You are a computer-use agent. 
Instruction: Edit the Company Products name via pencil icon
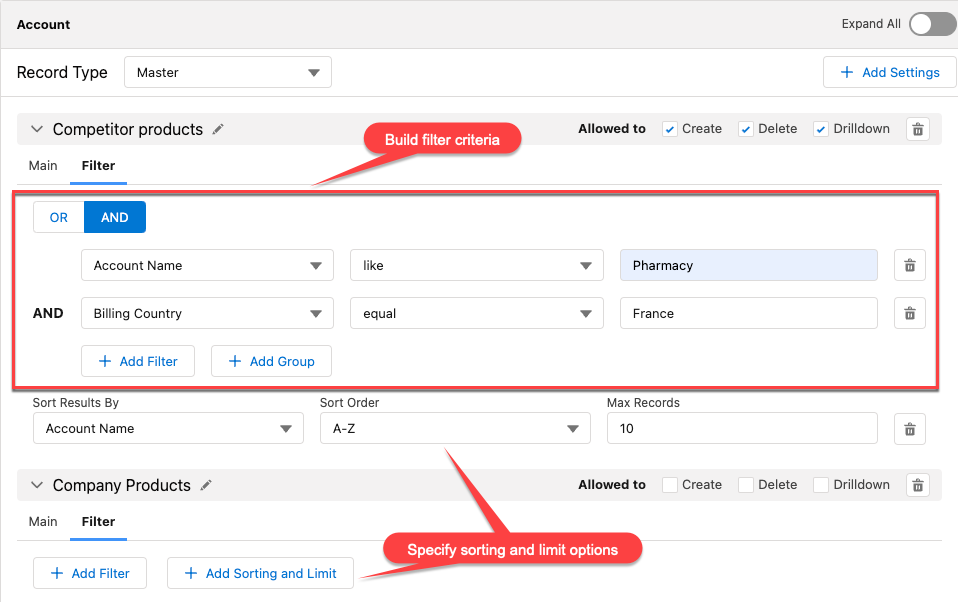(206, 485)
